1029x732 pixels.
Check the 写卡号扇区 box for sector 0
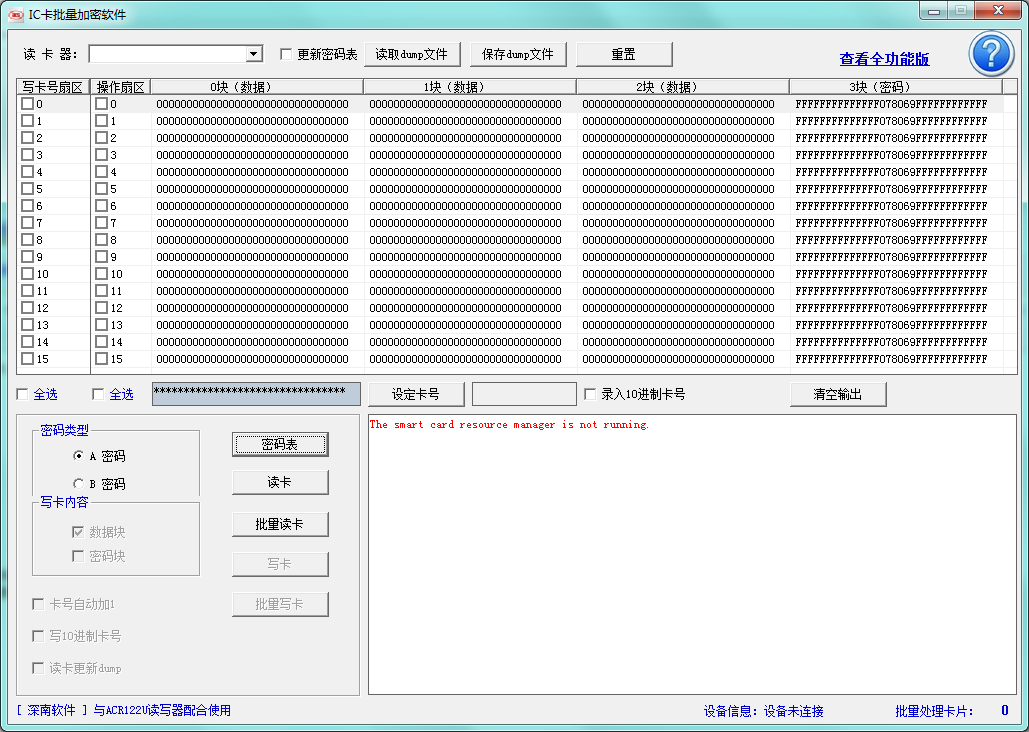pos(27,104)
